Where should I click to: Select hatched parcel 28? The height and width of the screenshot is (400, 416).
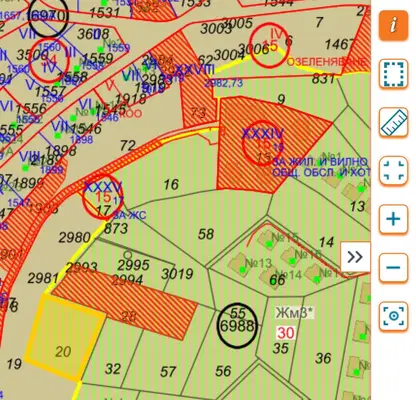tap(125, 304)
